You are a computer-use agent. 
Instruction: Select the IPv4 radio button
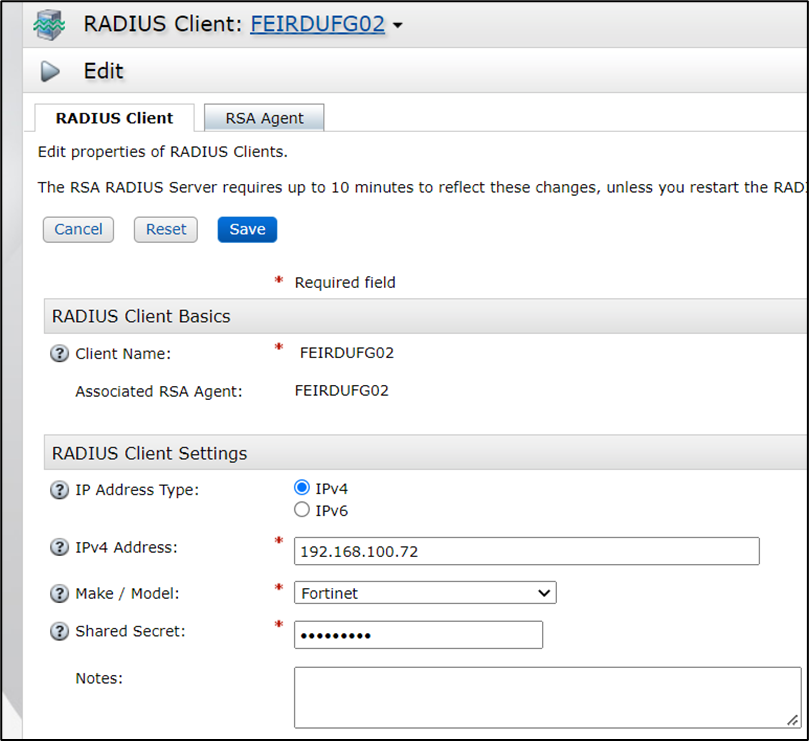click(302, 488)
